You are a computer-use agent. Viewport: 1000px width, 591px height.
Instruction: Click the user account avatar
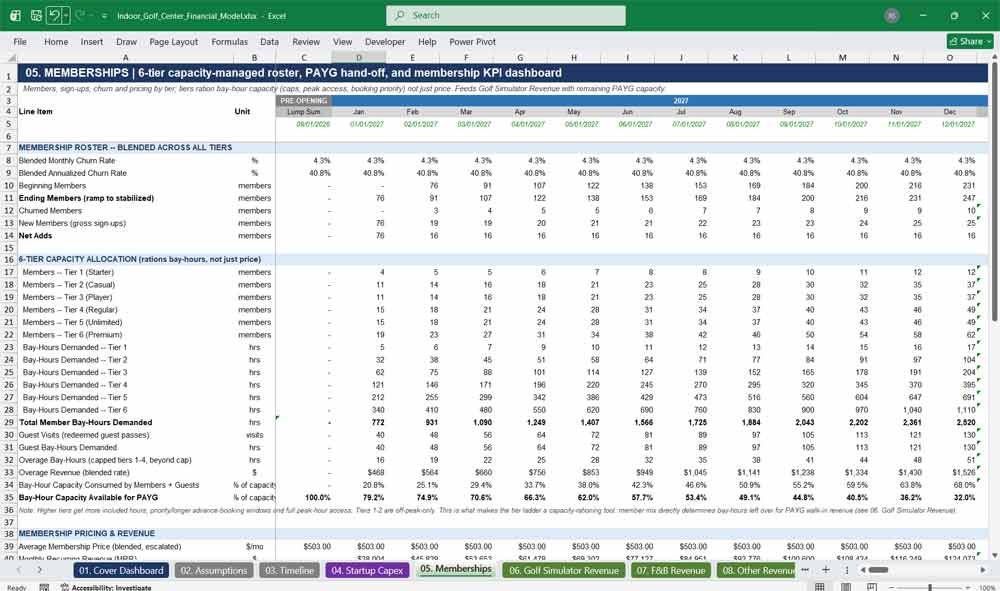[x=892, y=15]
